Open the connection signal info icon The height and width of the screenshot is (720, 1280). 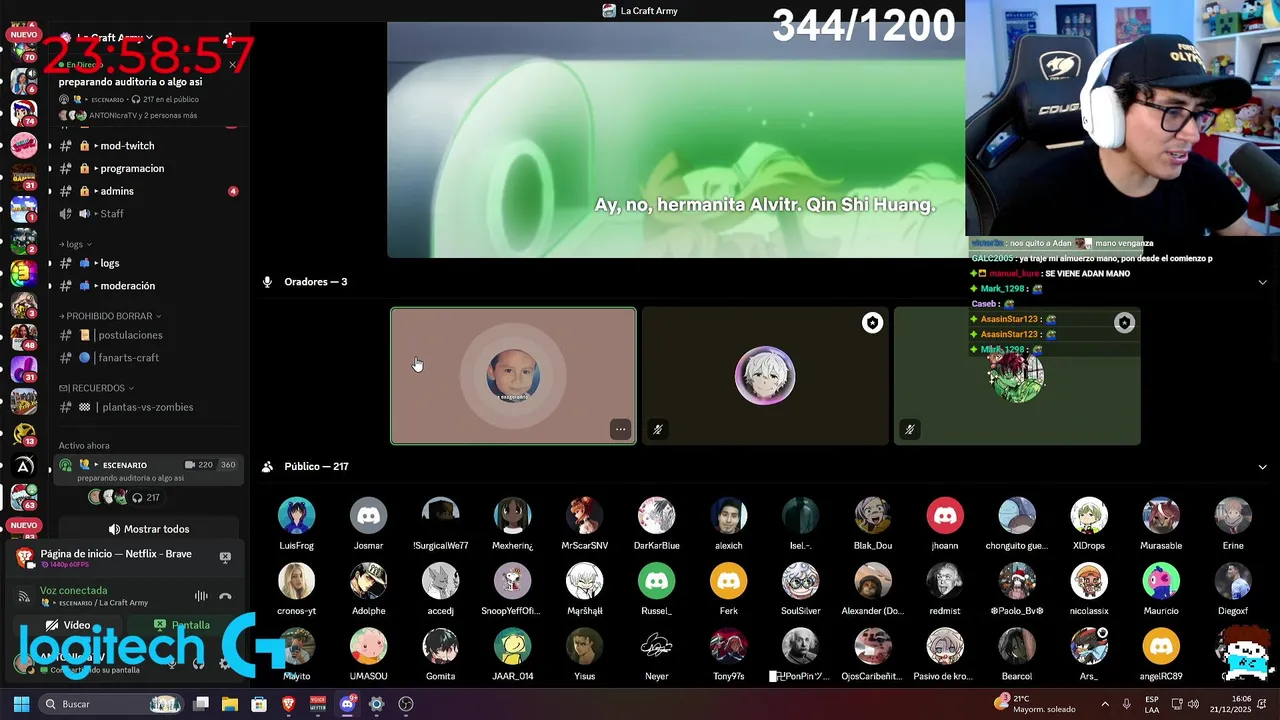pyautogui.click(x=24, y=596)
